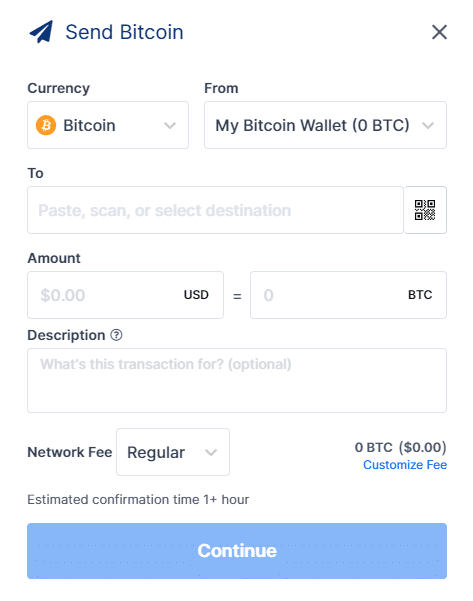Screen dimensions: 473x601
Task: Open the QR code scanner
Action: (x=425, y=210)
